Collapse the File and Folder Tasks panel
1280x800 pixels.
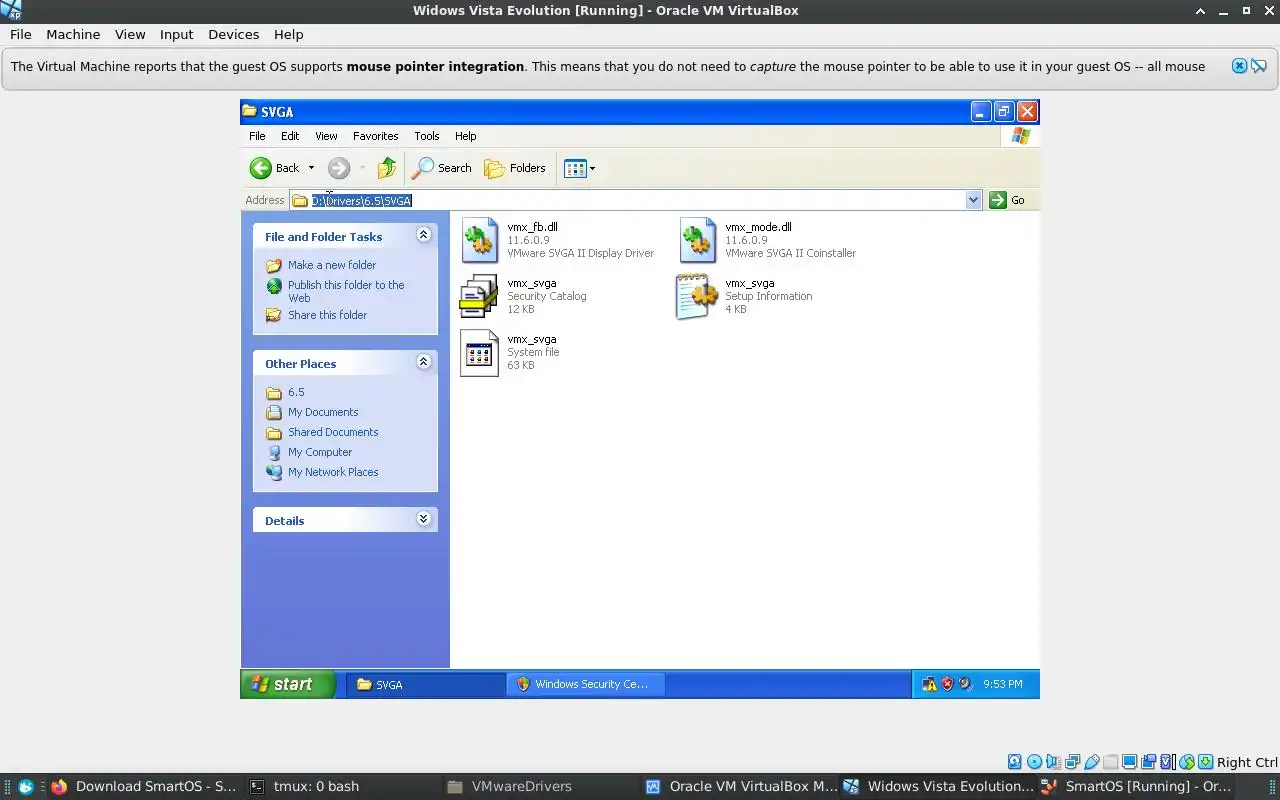tap(423, 235)
